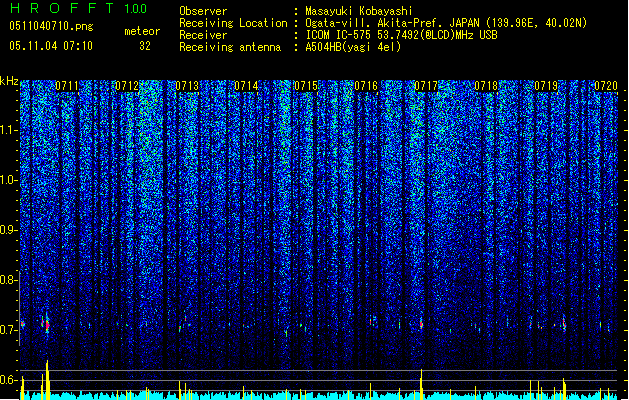The height and width of the screenshot is (400, 629).
Task: Click the HROFFT 1.0.0 title text
Action: click(79, 8)
